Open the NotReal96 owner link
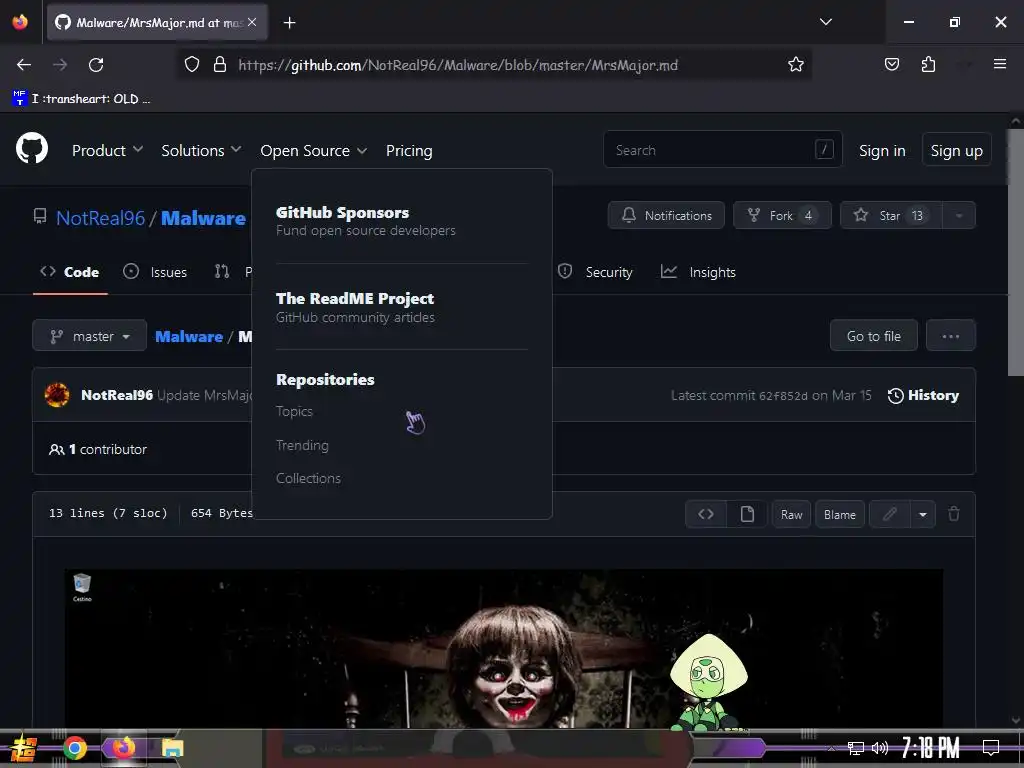Image resolution: width=1024 pixels, height=768 pixels. coord(100,218)
